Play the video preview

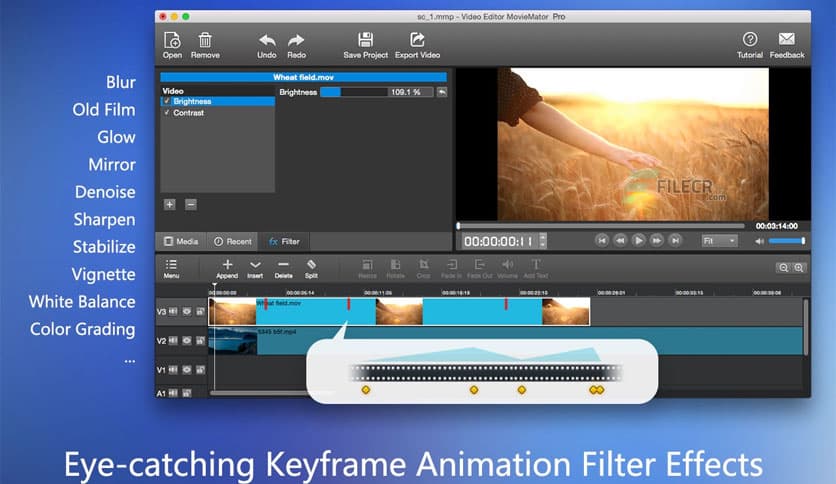point(638,241)
